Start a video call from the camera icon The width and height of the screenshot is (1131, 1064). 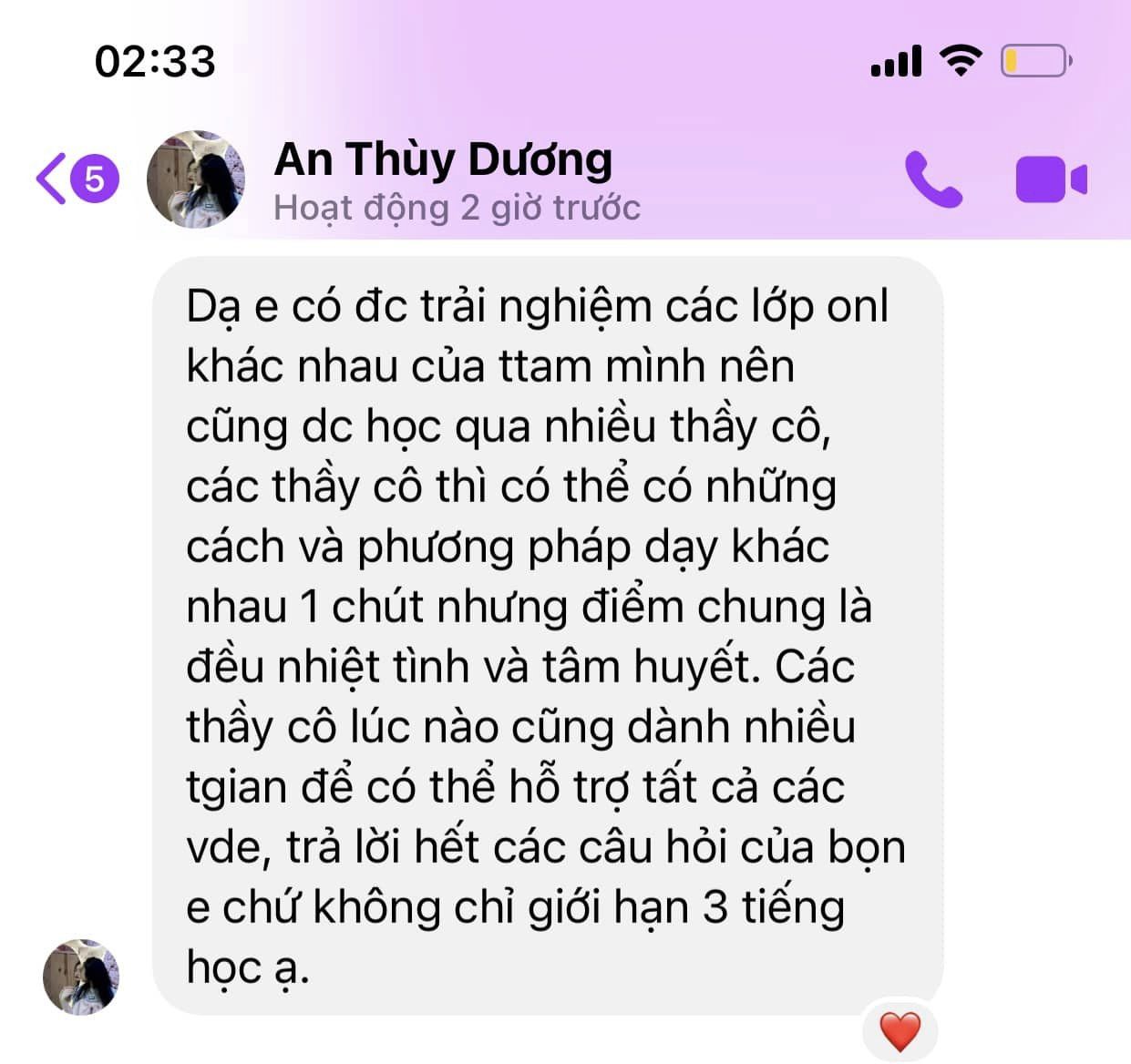pos(1051,179)
